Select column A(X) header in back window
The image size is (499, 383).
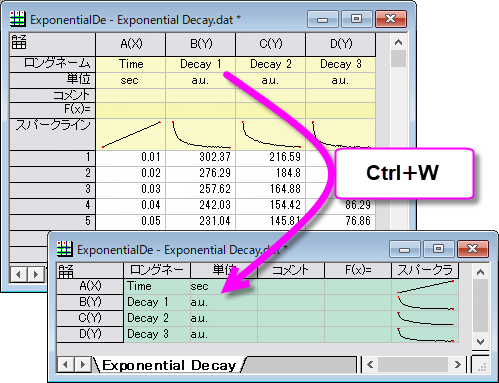[131, 44]
